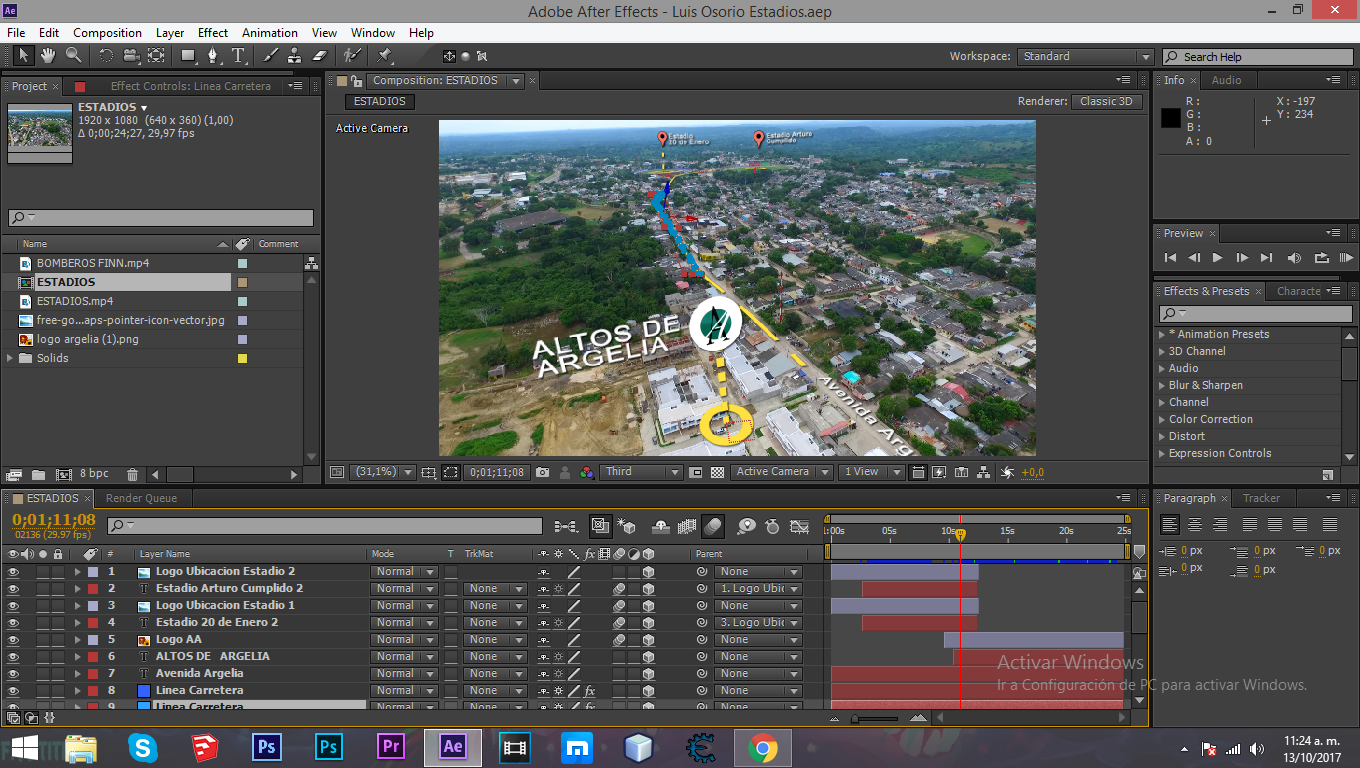Select the Pen tool
Image resolution: width=1360 pixels, height=768 pixels.
[213, 56]
